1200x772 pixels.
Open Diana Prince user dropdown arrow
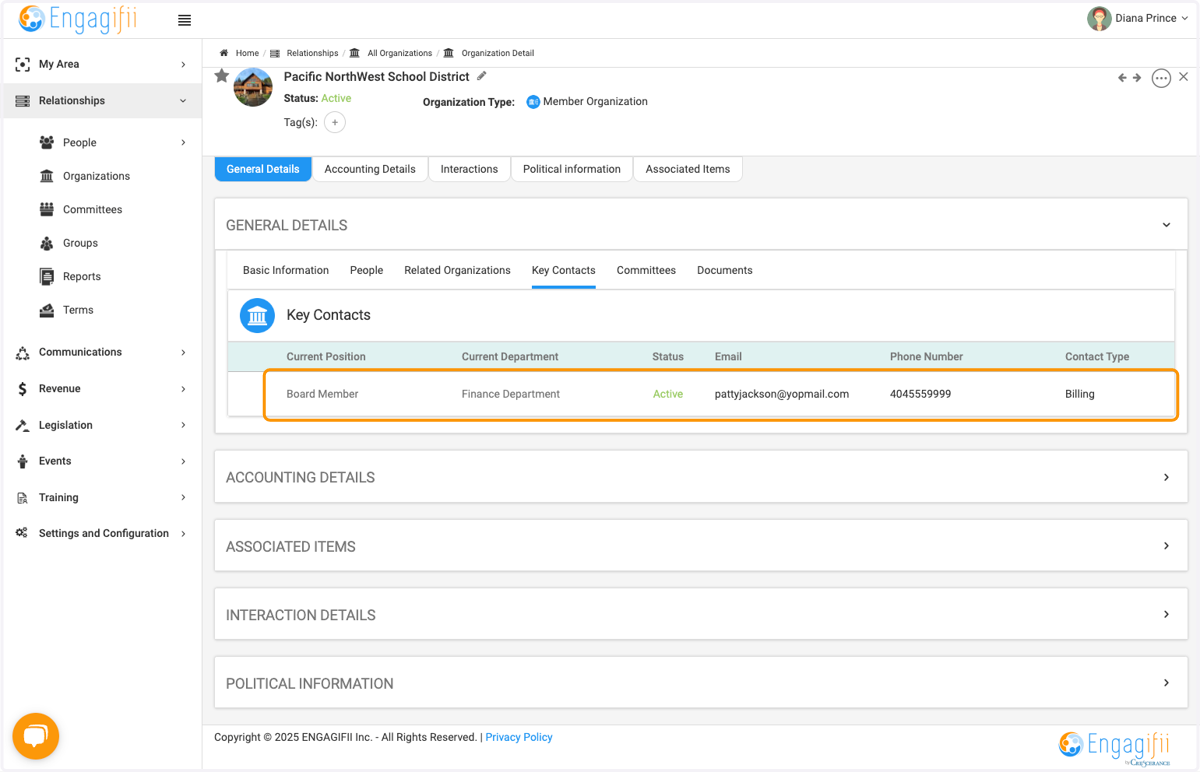tap(1185, 19)
